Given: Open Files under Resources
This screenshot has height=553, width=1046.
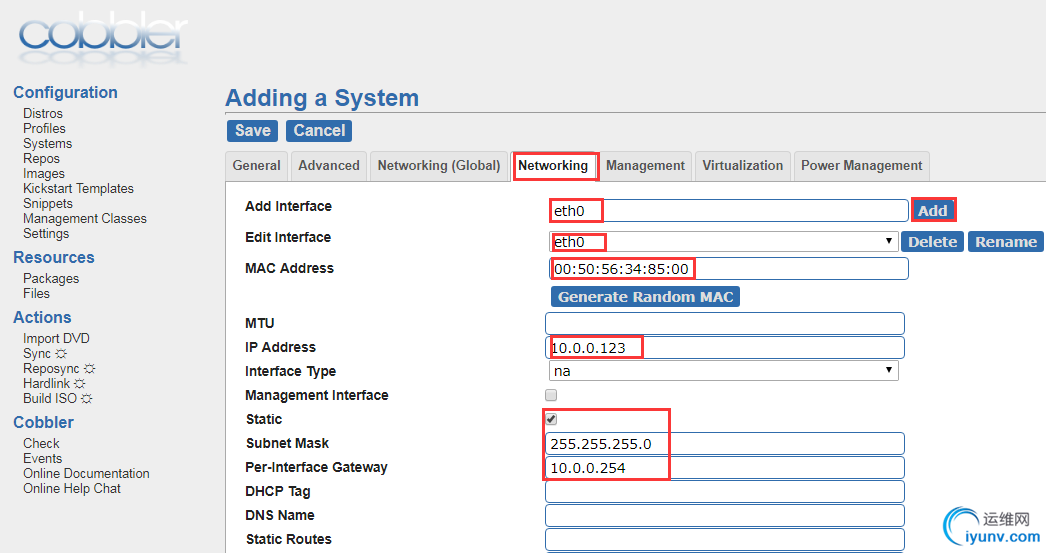Looking at the screenshot, I should pyautogui.click(x=36, y=294).
